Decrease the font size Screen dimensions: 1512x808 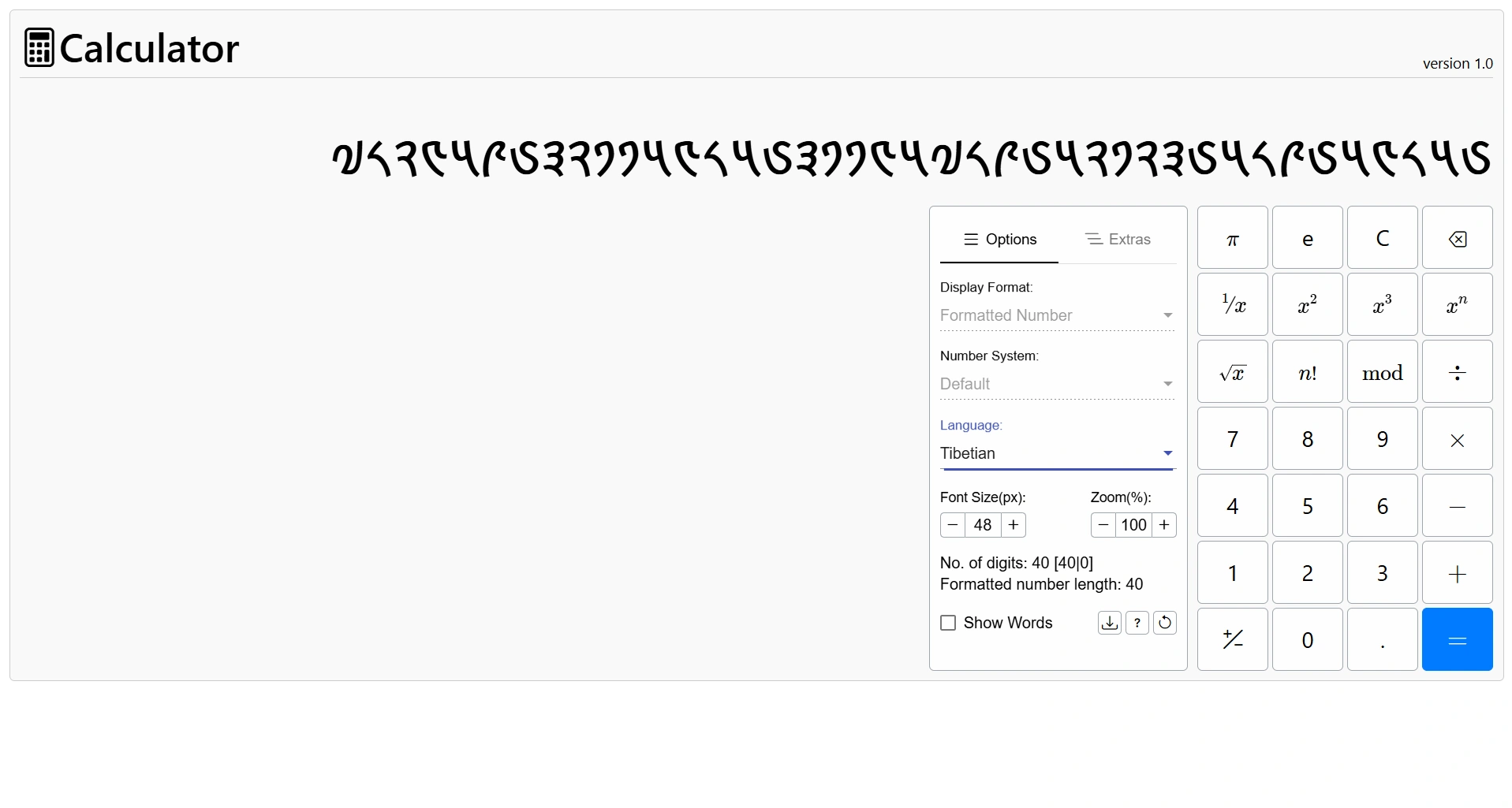click(x=953, y=525)
